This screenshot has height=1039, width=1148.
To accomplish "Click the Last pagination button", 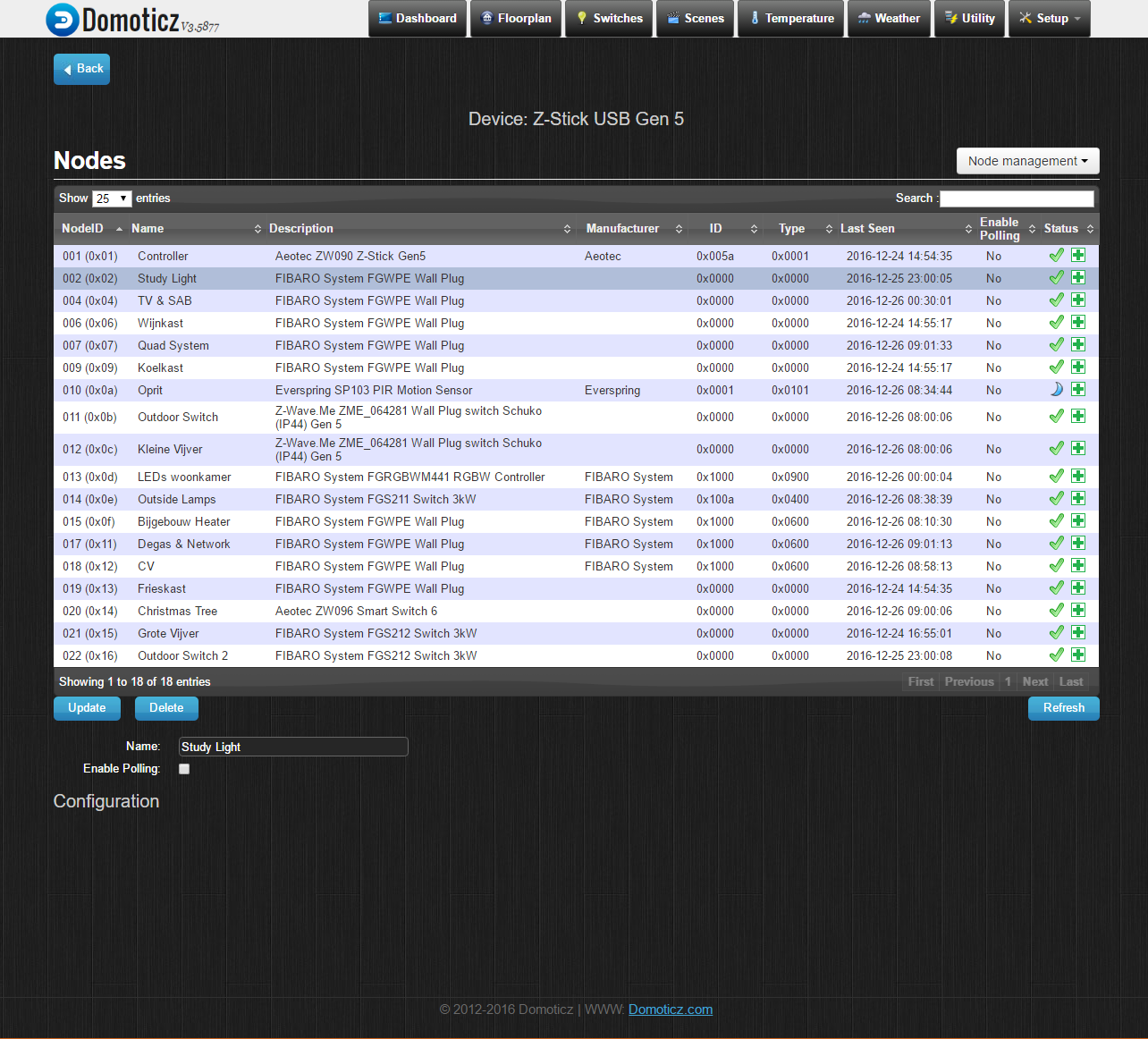I will [1071, 681].
